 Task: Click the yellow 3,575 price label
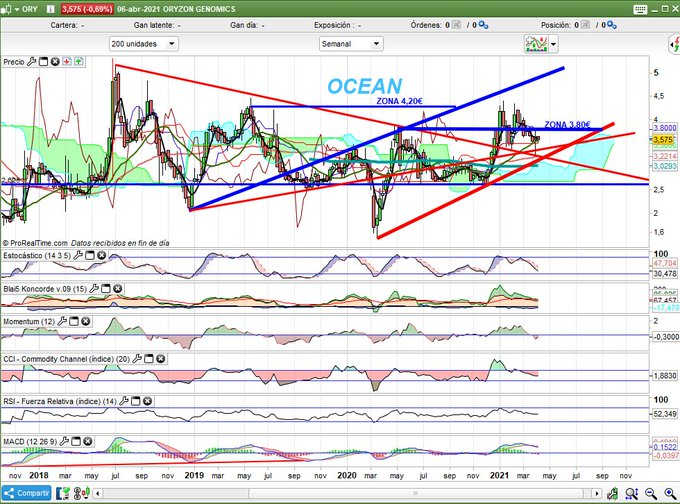point(664,140)
